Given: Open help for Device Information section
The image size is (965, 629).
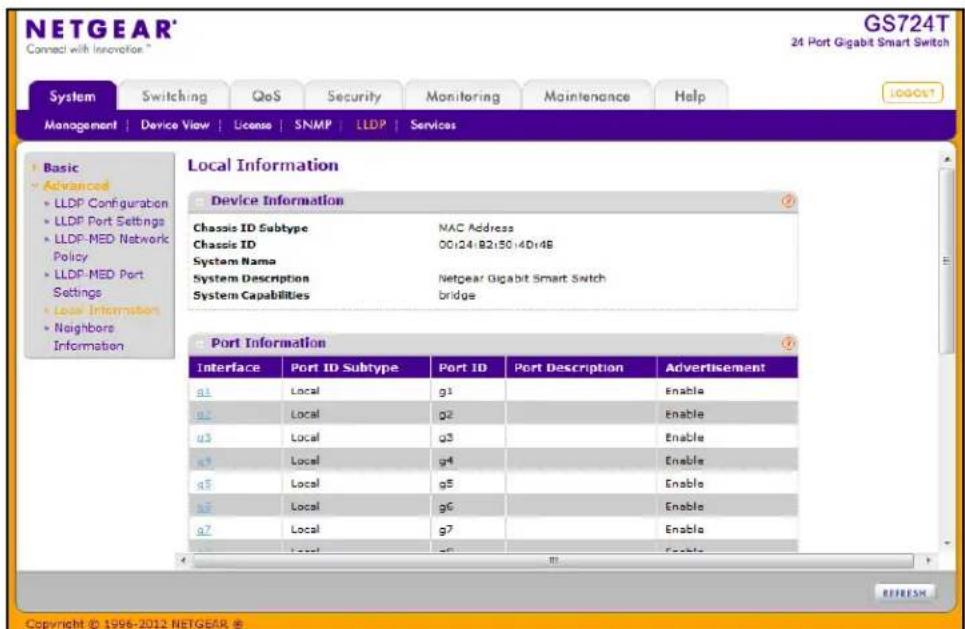Looking at the screenshot, I should pos(788,201).
